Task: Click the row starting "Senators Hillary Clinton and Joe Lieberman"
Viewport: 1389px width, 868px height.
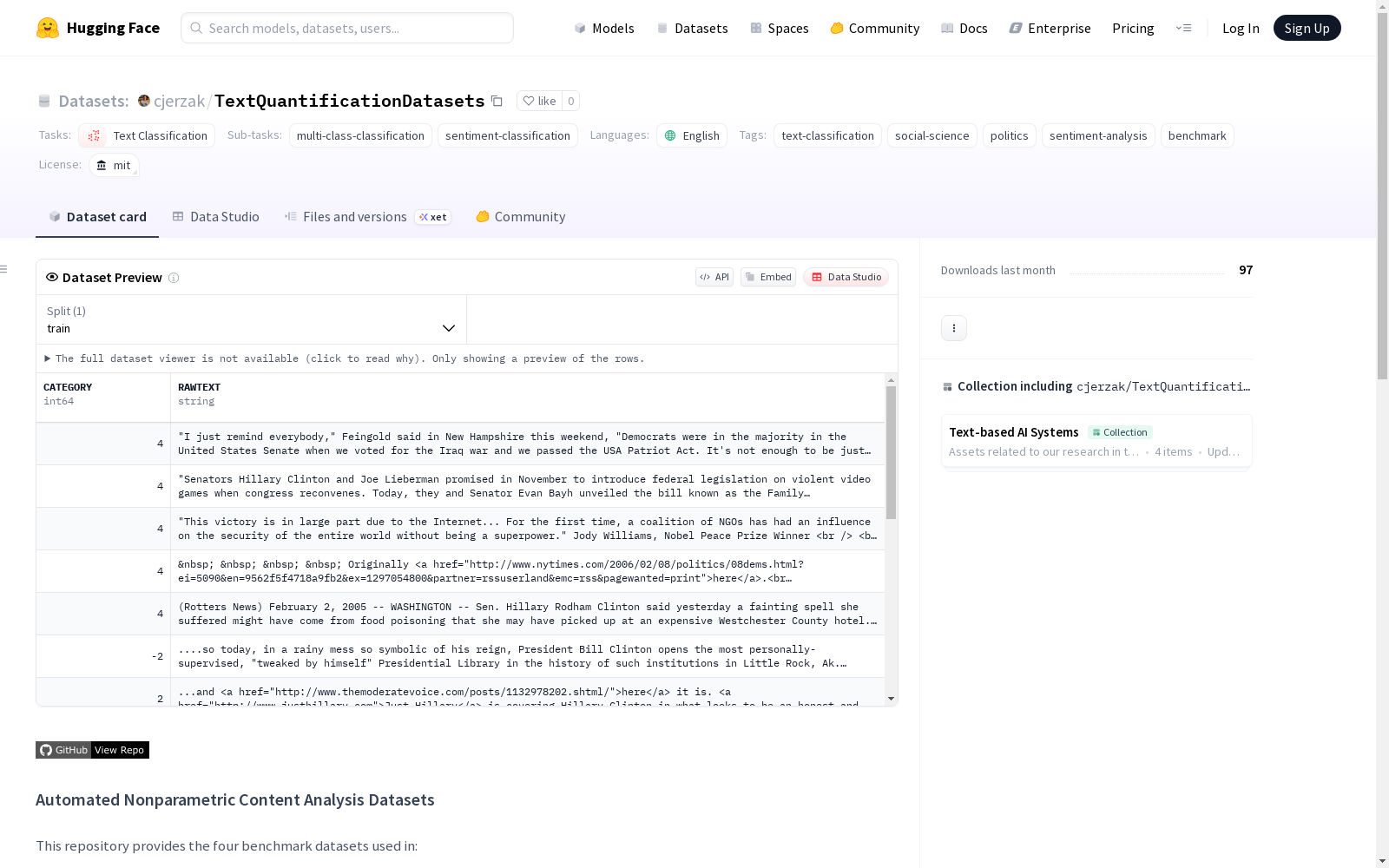Action: click(x=460, y=486)
